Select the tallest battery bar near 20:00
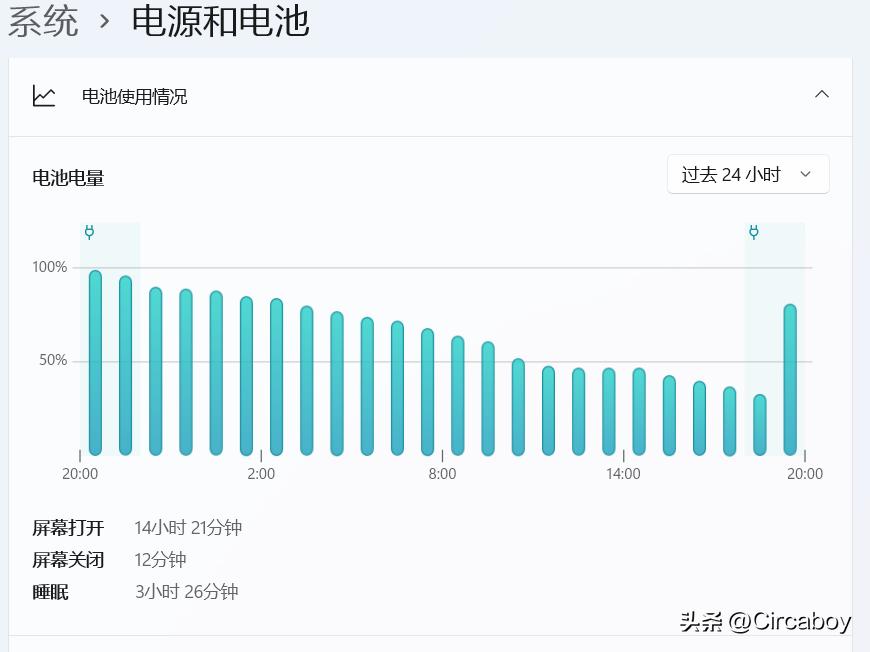870x652 pixels. [93, 360]
